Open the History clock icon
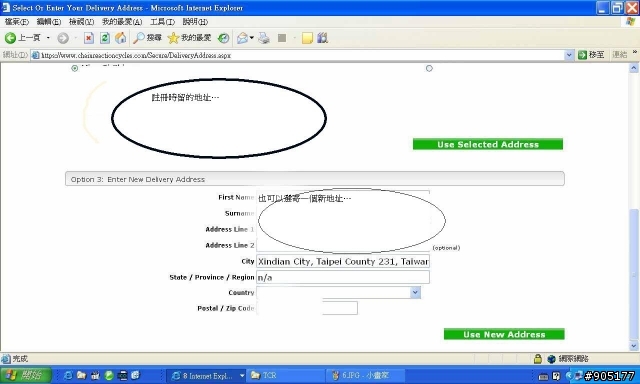The height and width of the screenshot is (384, 640). pyautogui.click(x=223, y=38)
